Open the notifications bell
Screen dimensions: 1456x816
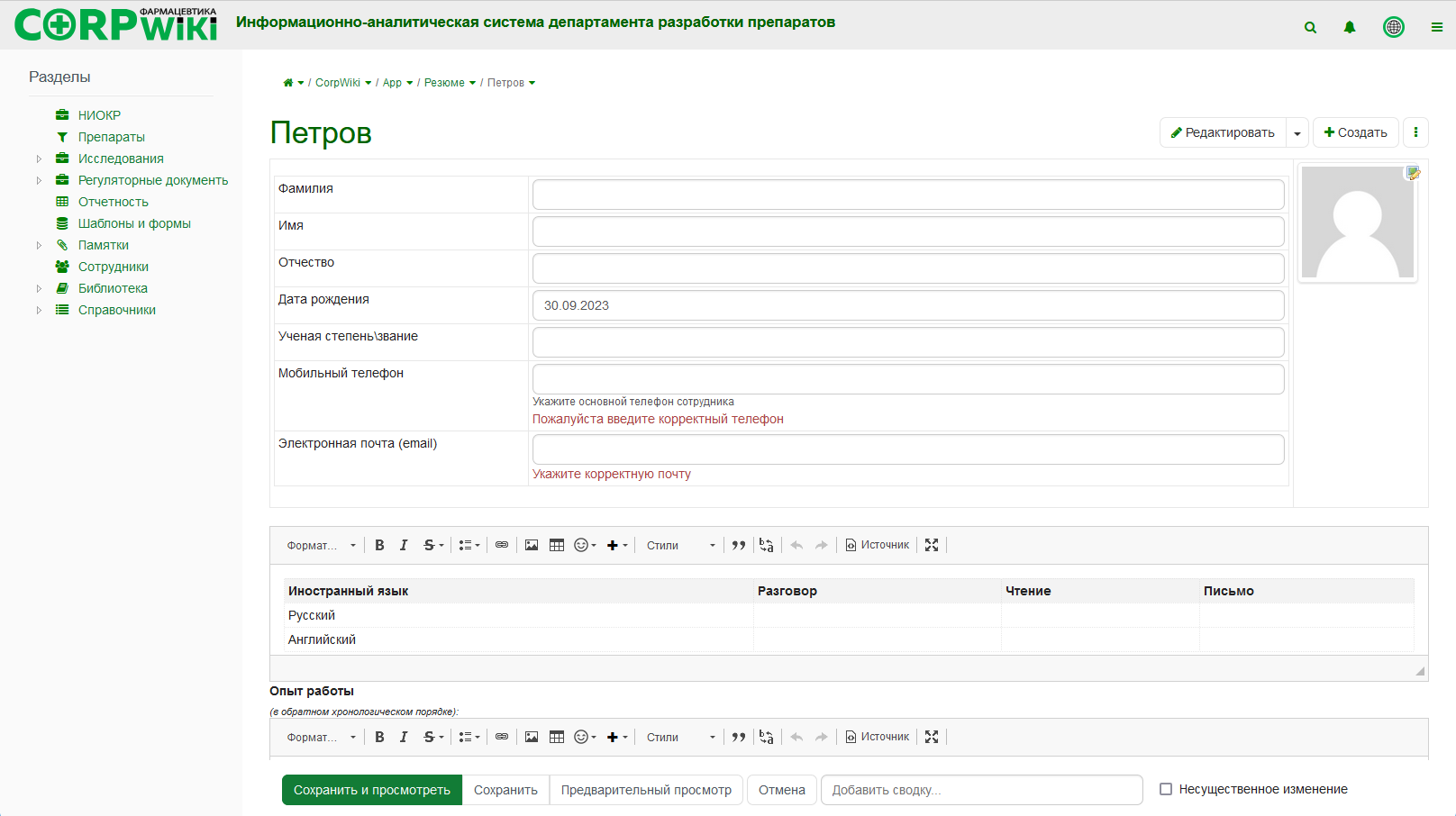coord(1350,28)
